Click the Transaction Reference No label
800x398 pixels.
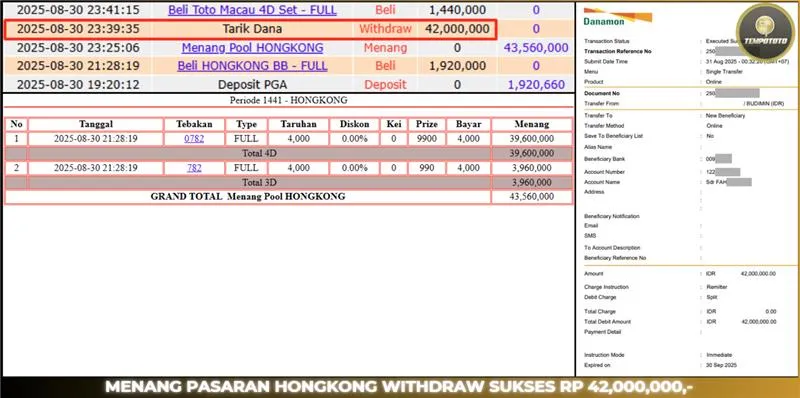click(618, 51)
